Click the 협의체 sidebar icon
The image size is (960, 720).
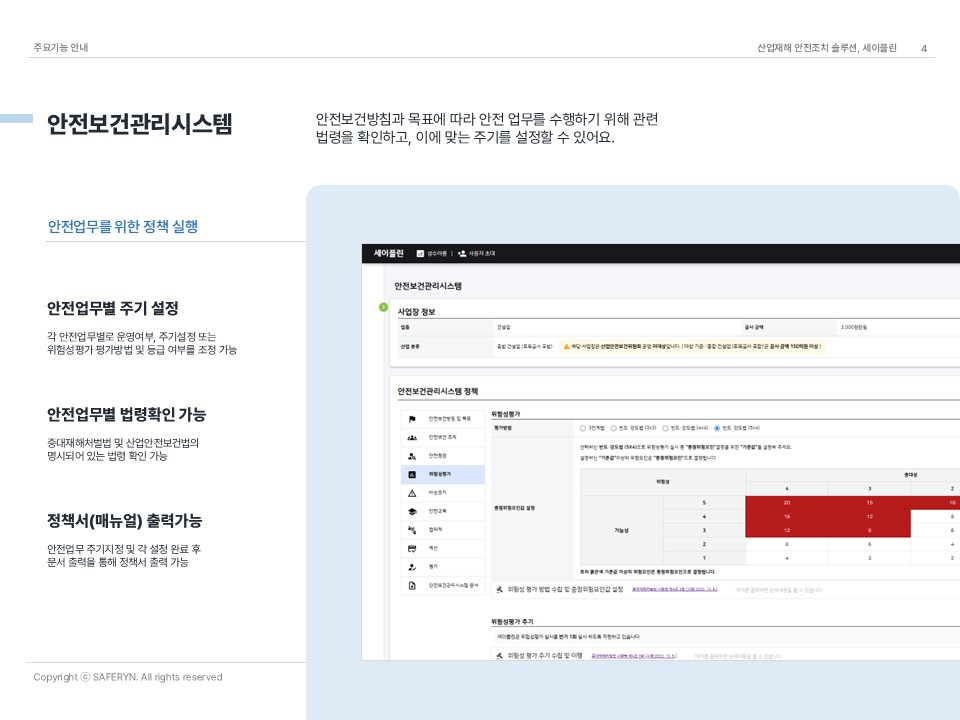pos(412,530)
